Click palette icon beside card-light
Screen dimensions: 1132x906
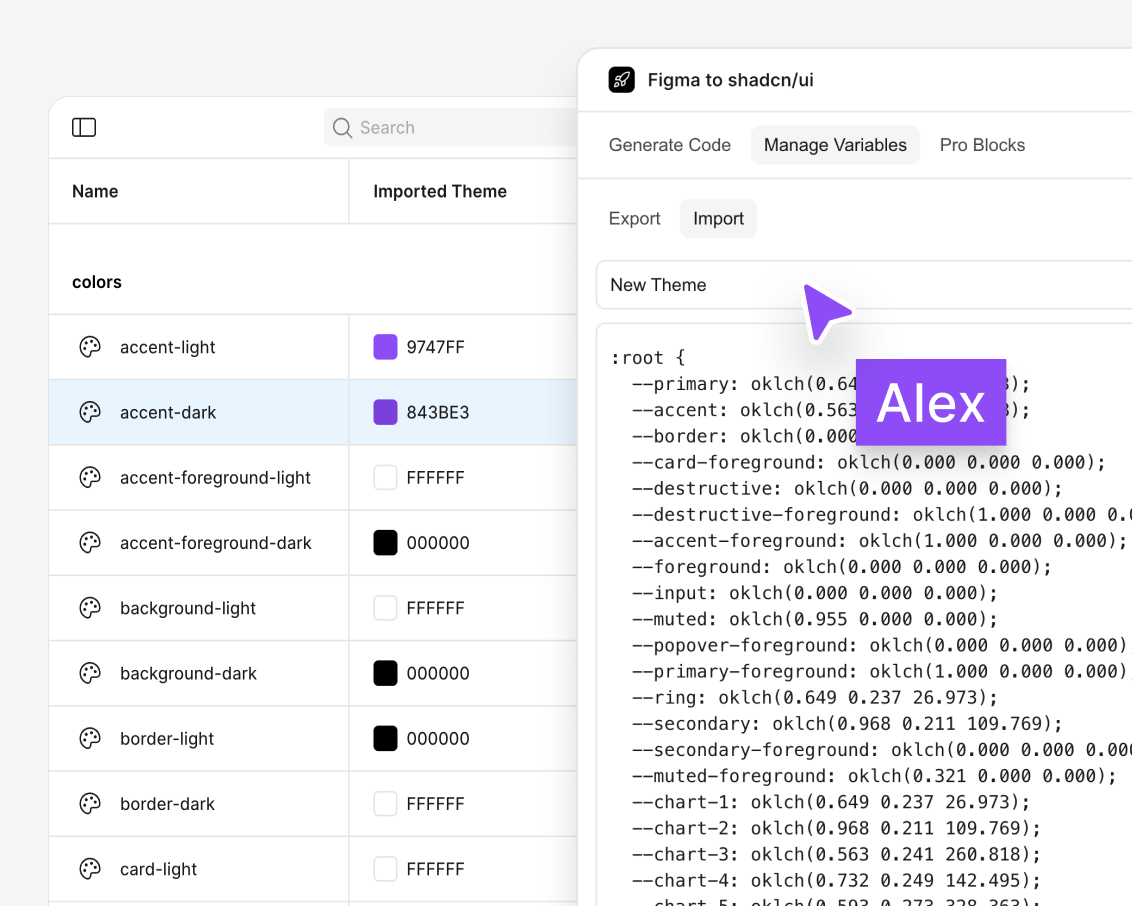[90, 869]
